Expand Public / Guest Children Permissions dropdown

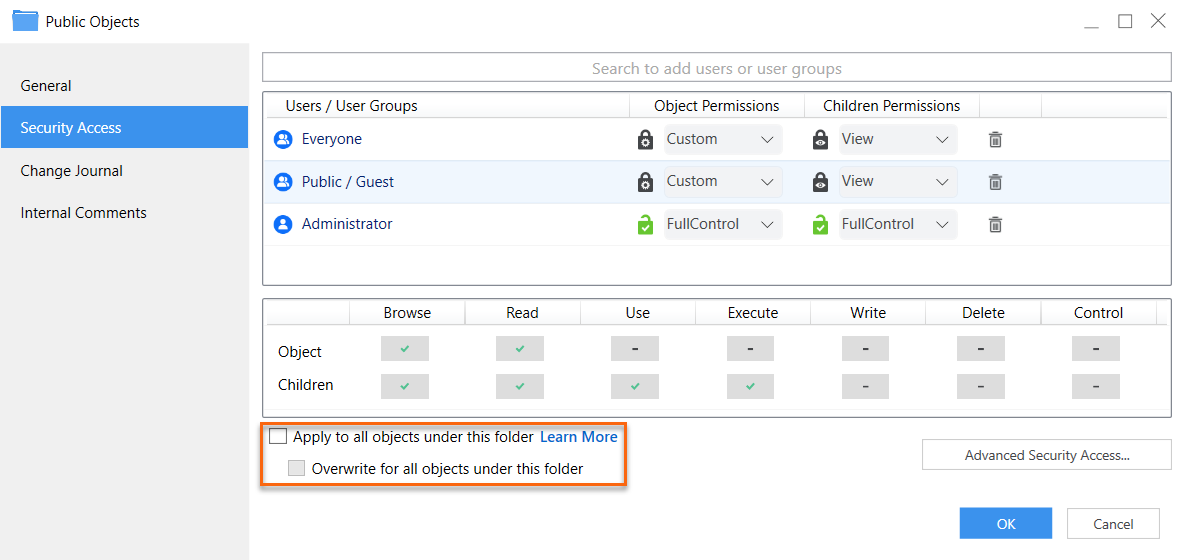pos(897,182)
